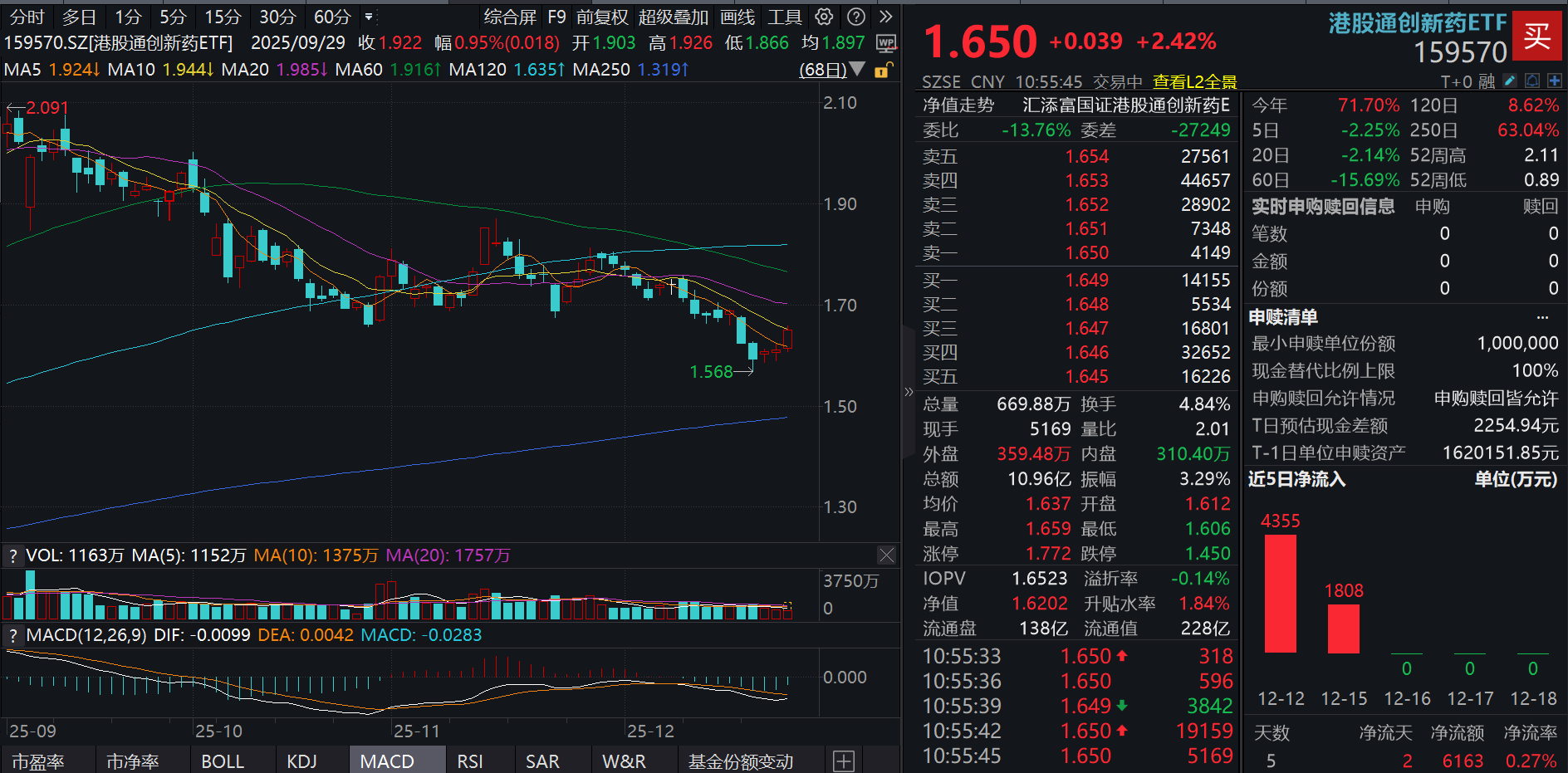Expand 申赎清单 via the ... control
This screenshot has height=773, width=1568.
coord(1542,316)
